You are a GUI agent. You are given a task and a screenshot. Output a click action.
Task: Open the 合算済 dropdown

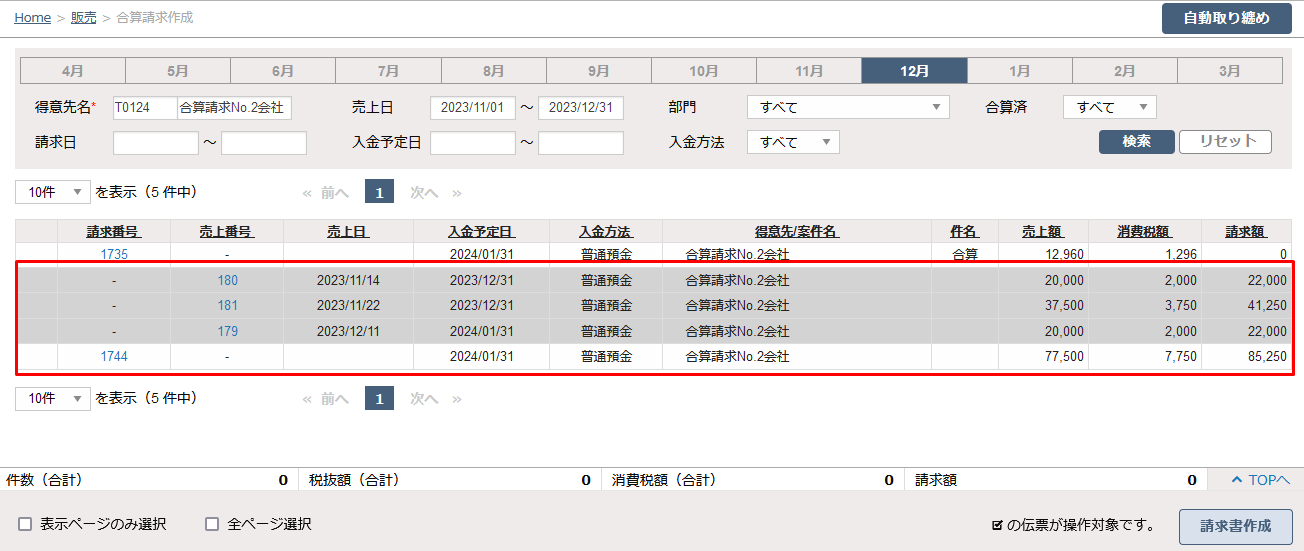click(x=1109, y=107)
